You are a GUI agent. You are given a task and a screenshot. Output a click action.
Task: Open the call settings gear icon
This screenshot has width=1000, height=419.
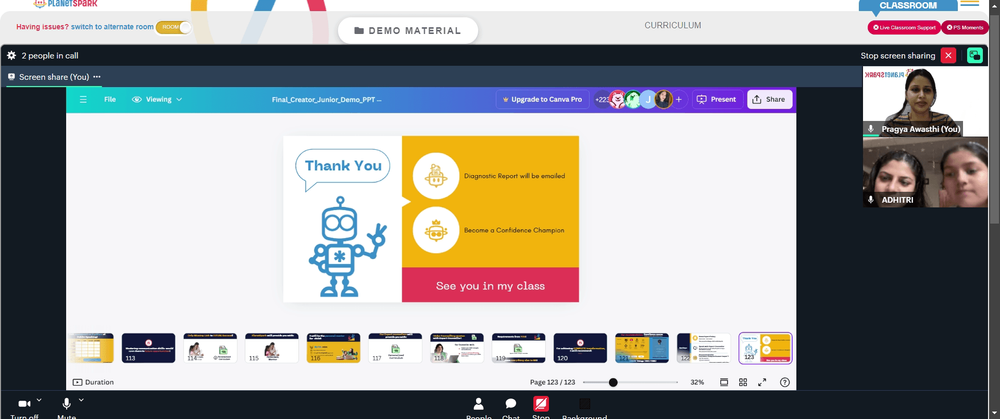[x=11, y=55]
